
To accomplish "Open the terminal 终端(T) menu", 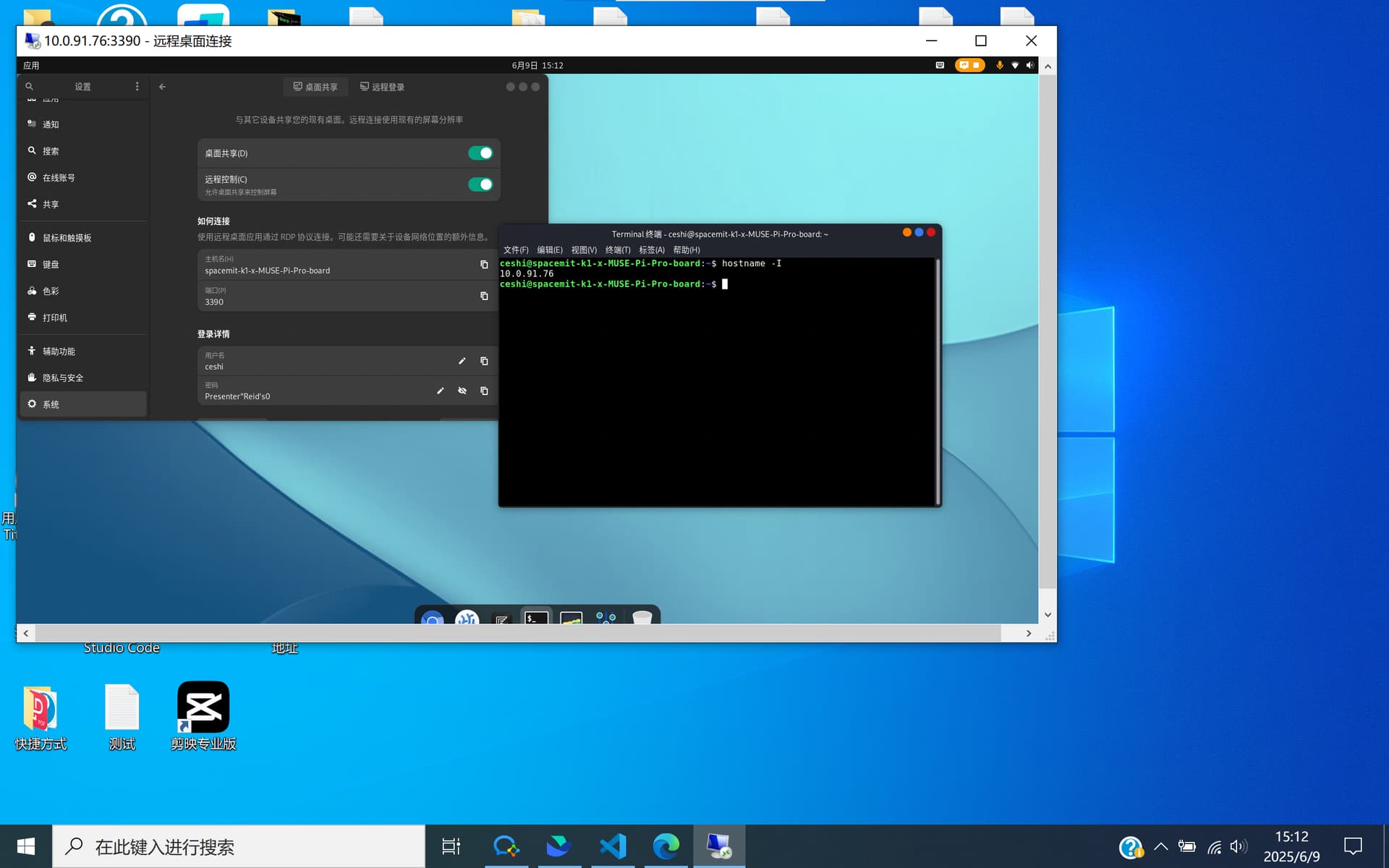I will click(x=618, y=250).
